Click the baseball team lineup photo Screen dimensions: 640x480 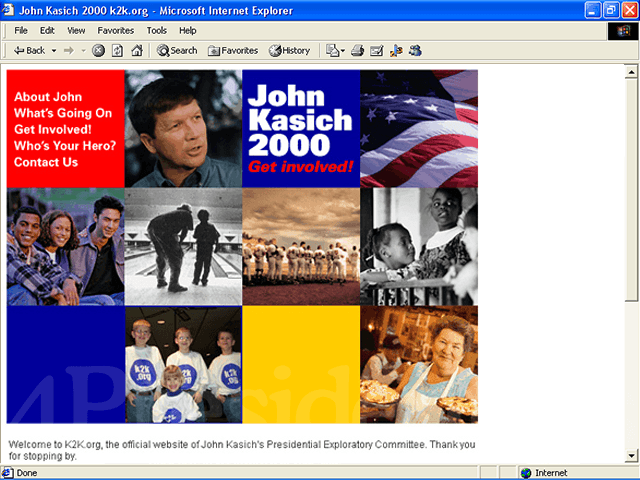coord(301,247)
